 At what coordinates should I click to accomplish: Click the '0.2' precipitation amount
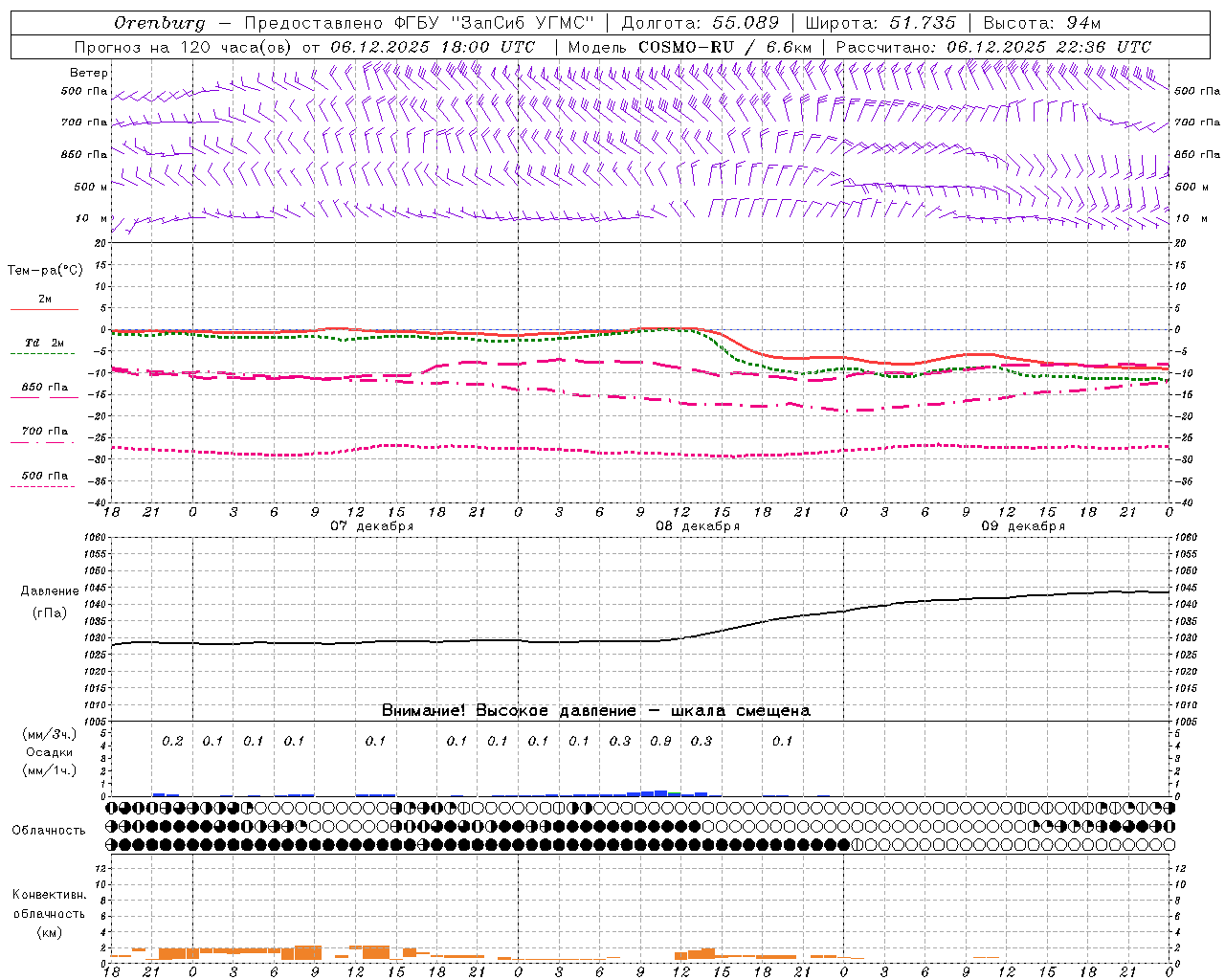coord(172,741)
